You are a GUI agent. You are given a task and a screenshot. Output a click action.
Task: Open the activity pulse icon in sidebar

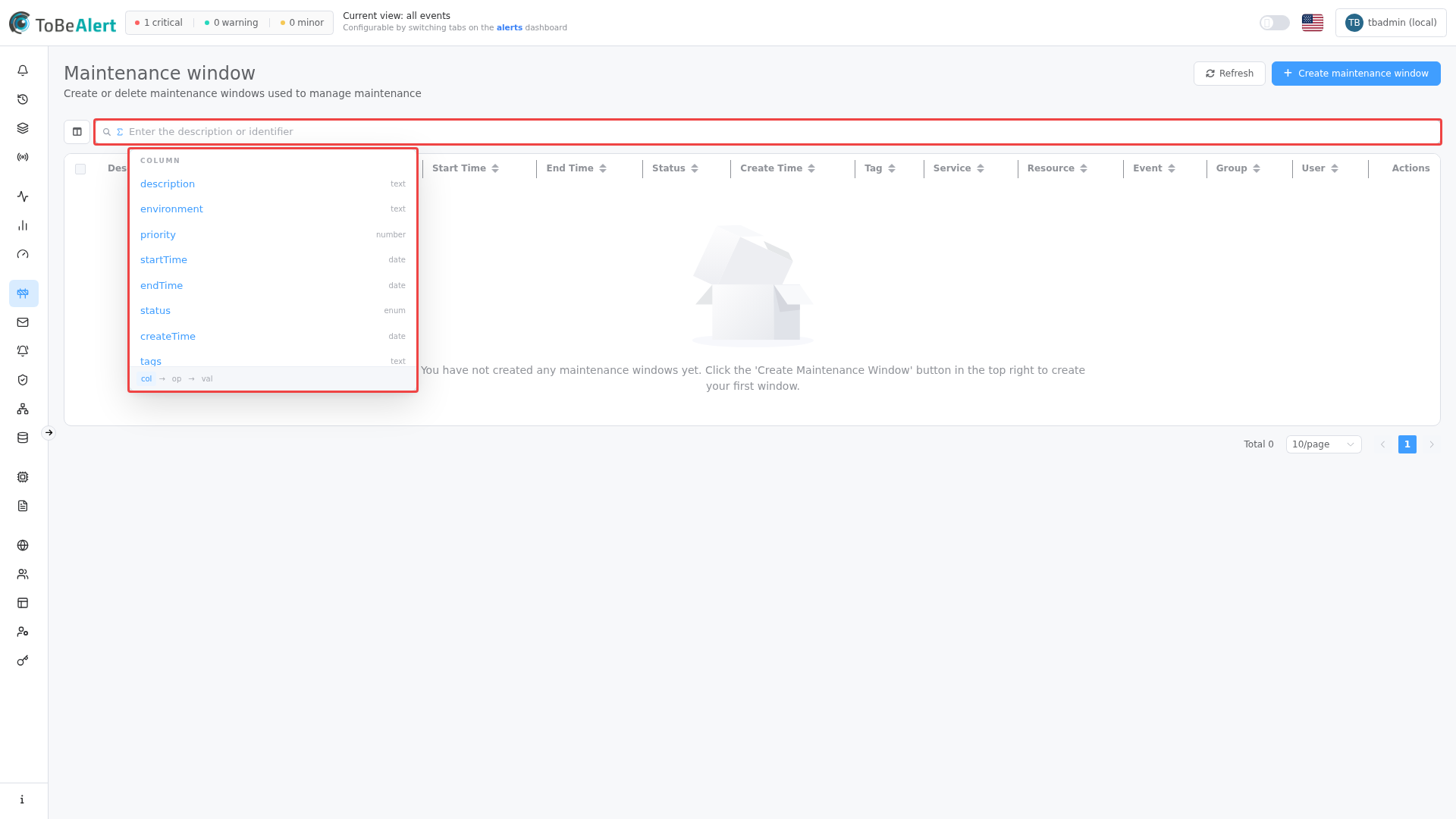tap(23, 196)
